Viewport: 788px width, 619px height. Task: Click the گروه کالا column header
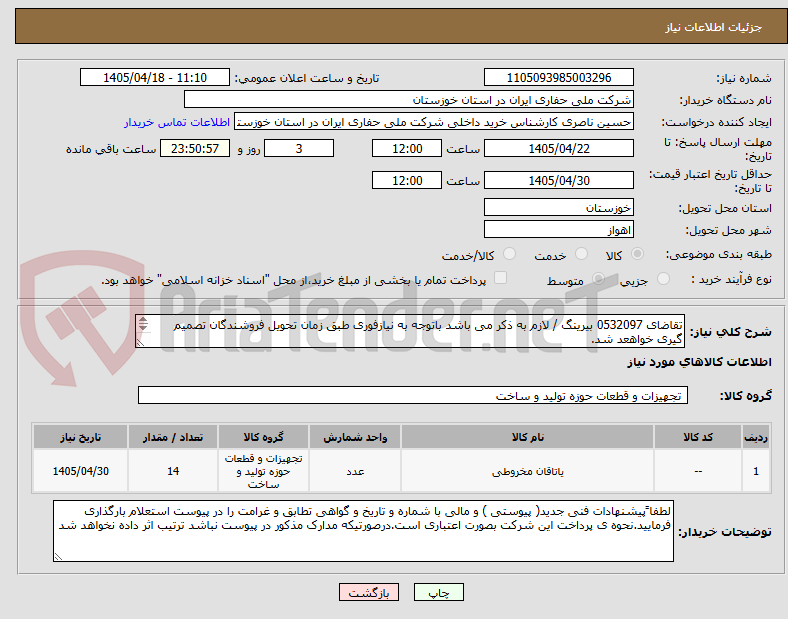coord(263,437)
